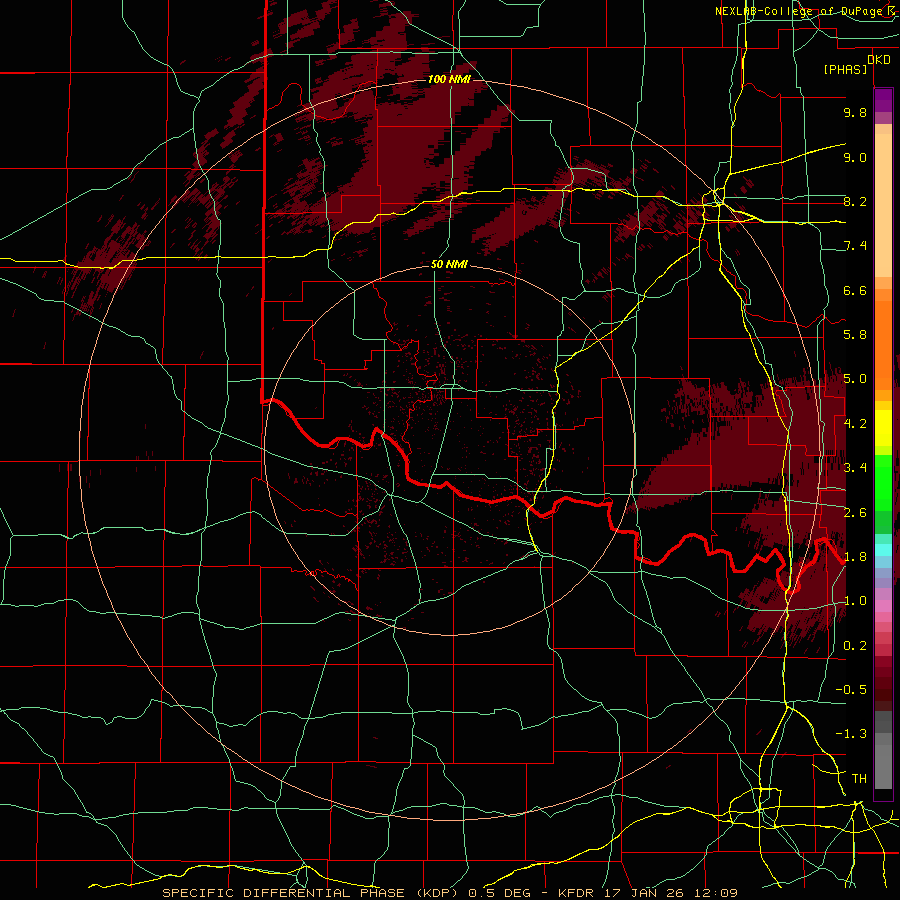Click the 6.6 value on the color scale

[x=855, y=290]
